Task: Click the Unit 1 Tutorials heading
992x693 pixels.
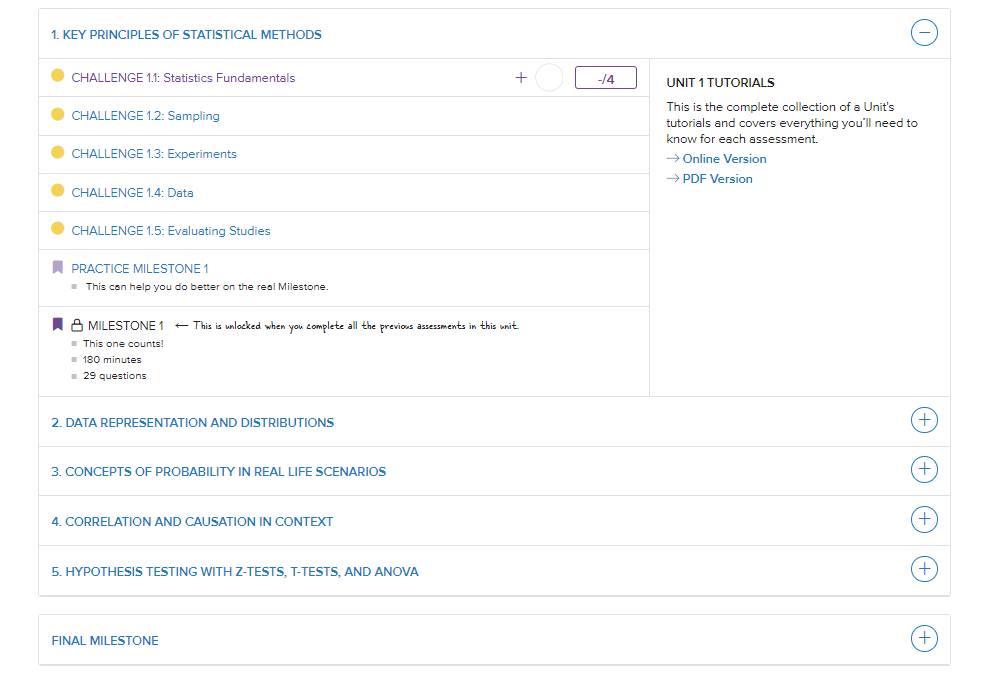Action: tap(721, 83)
